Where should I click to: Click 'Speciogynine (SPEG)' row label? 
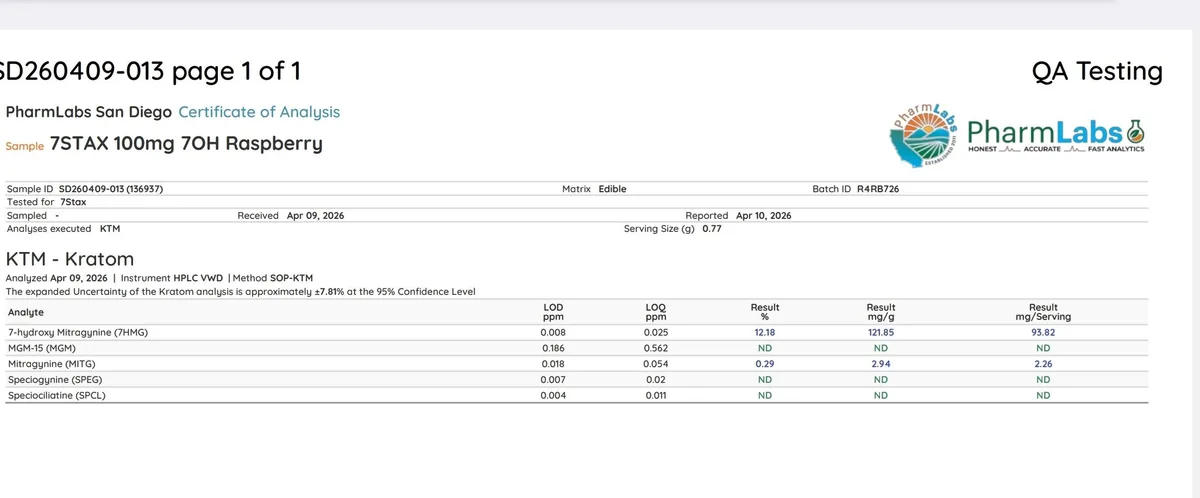click(x=57, y=380)
